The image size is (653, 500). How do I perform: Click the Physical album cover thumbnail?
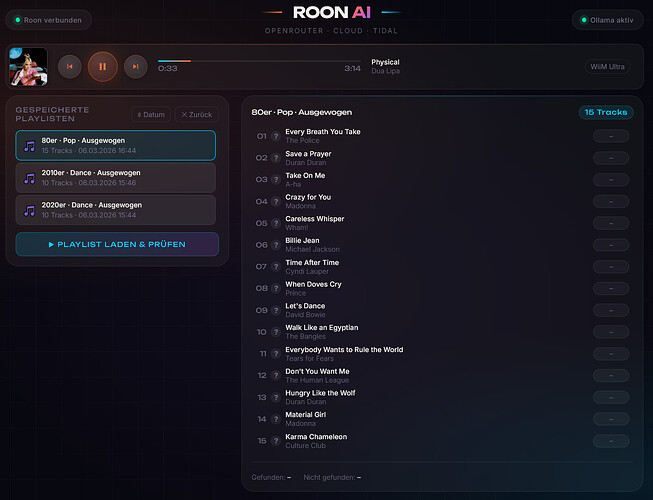(28, 67)
